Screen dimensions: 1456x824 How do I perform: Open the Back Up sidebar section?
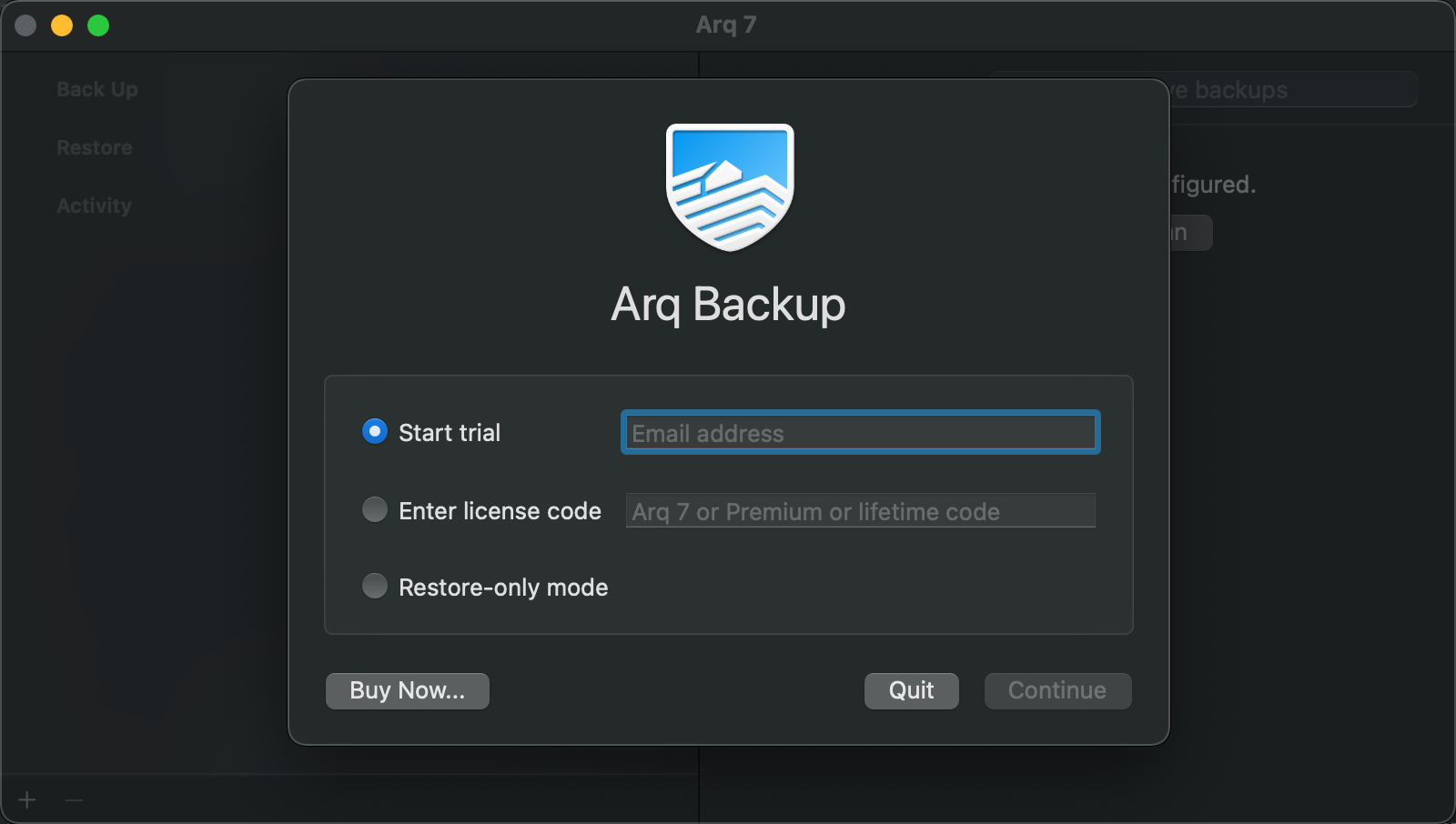click(x=97, y=89)
